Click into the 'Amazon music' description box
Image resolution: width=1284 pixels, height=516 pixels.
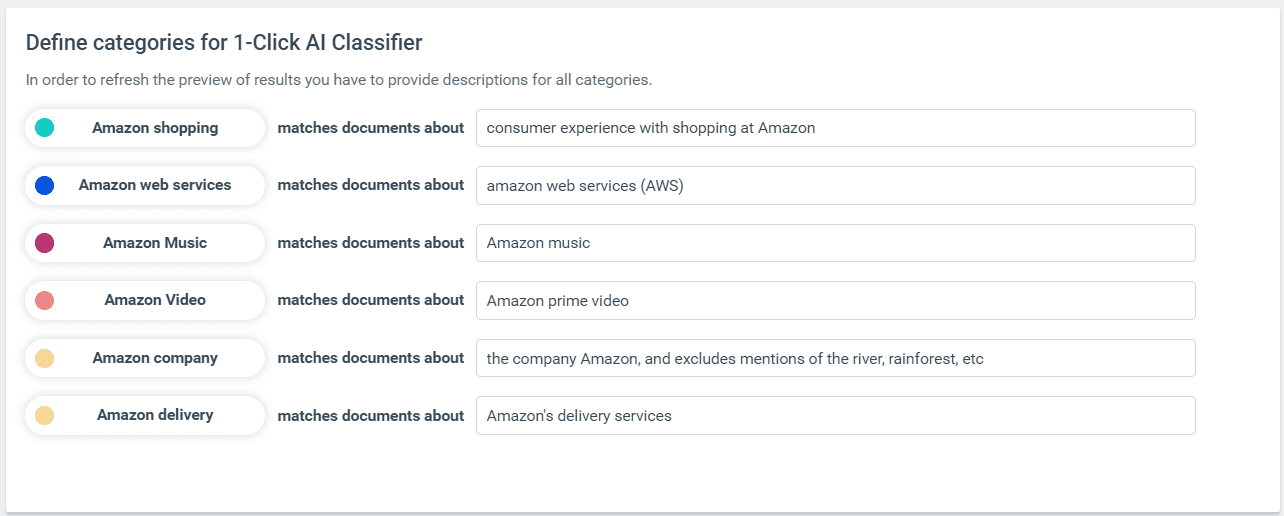pos(835,243)
